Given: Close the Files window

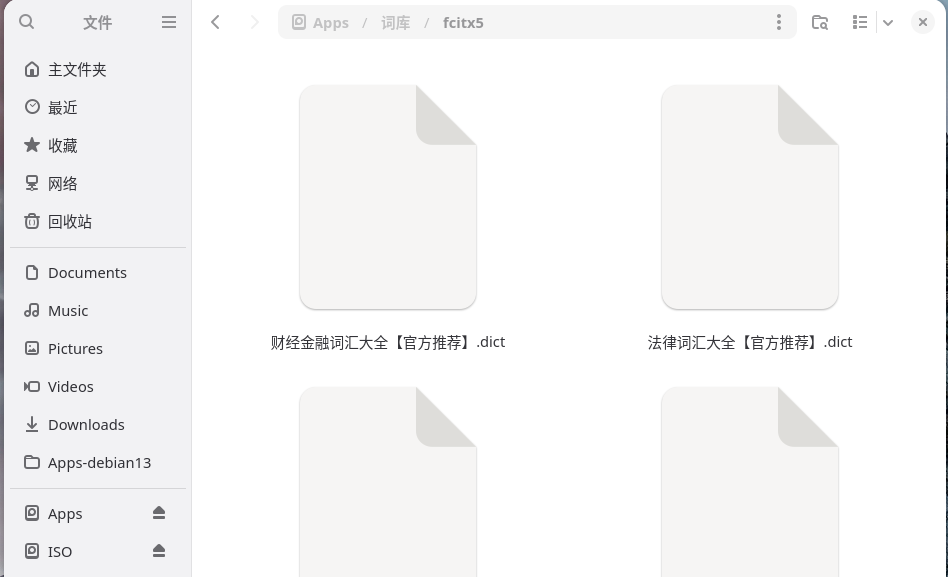Looking at the screenshot, I should click(923, 22).
